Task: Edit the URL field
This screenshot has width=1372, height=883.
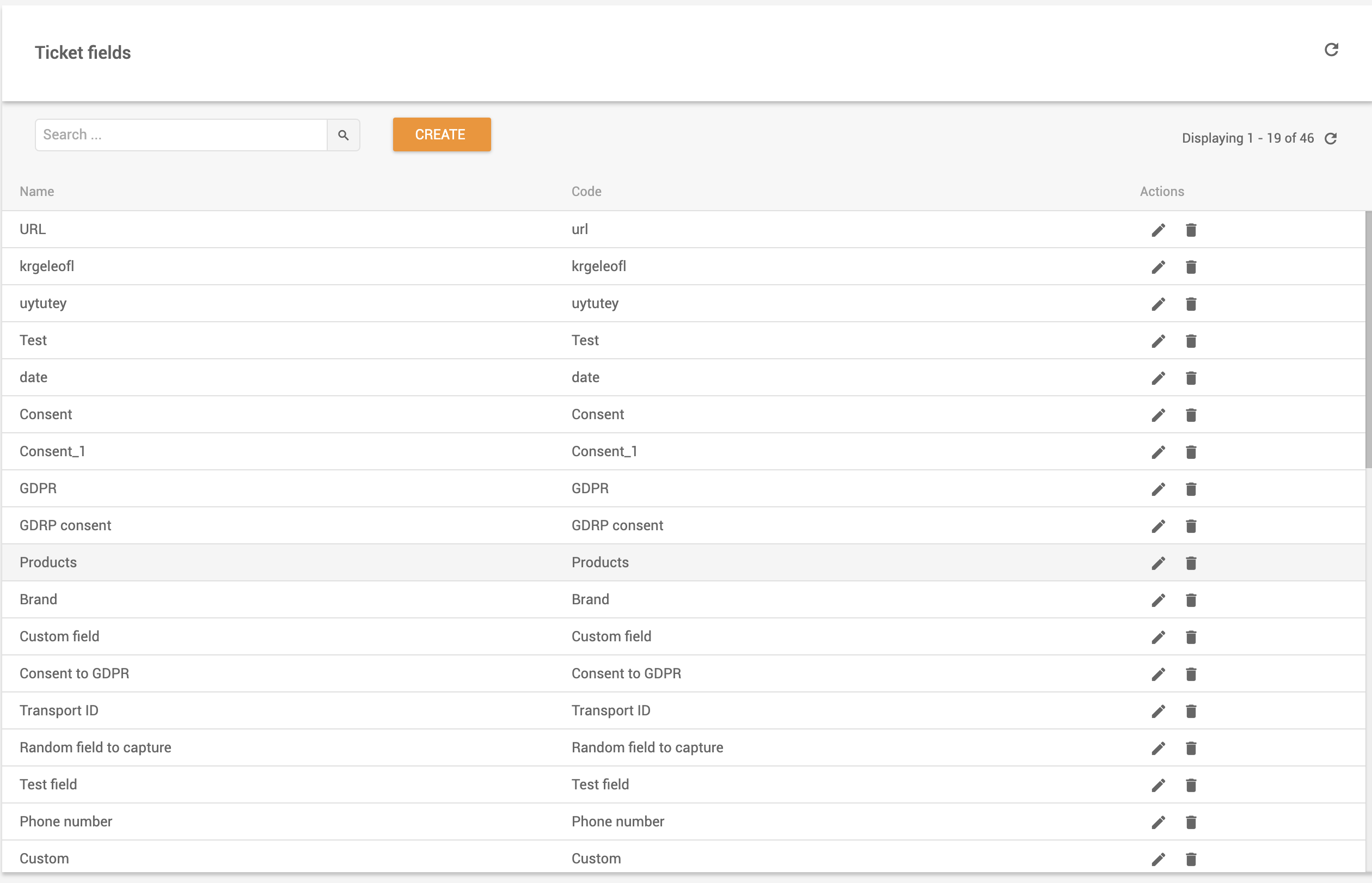Action: 1158,230
